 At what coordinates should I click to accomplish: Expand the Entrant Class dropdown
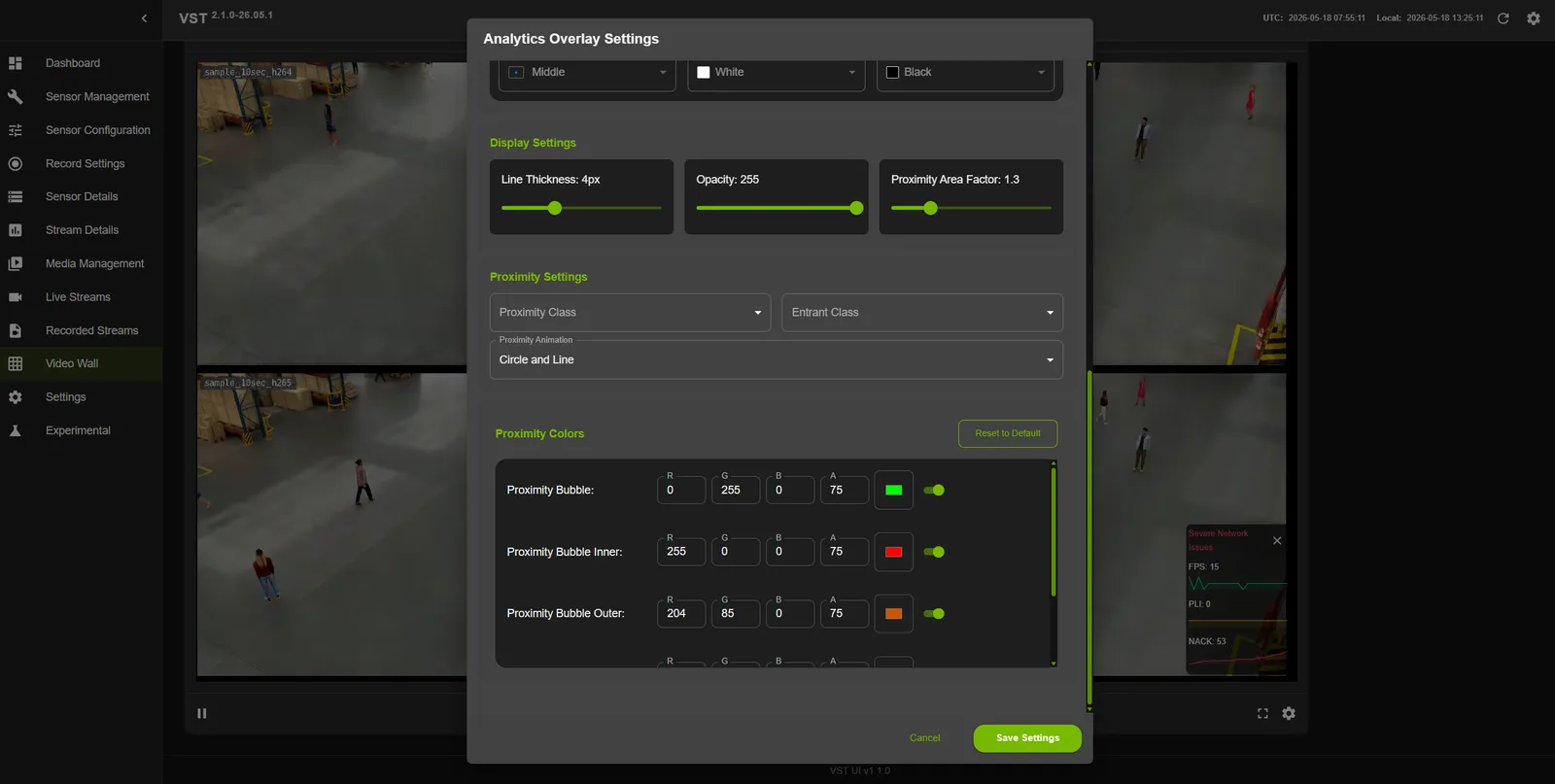click(x=922, y=313)
